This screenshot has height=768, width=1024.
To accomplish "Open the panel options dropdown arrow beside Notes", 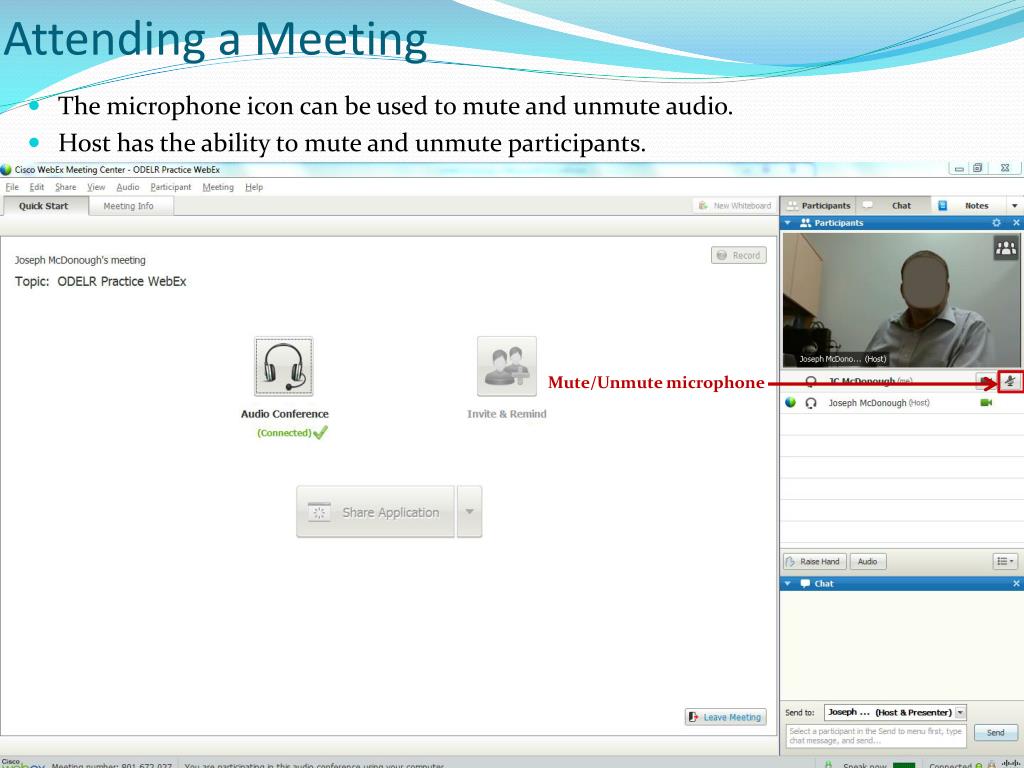I will [1015, 206].
